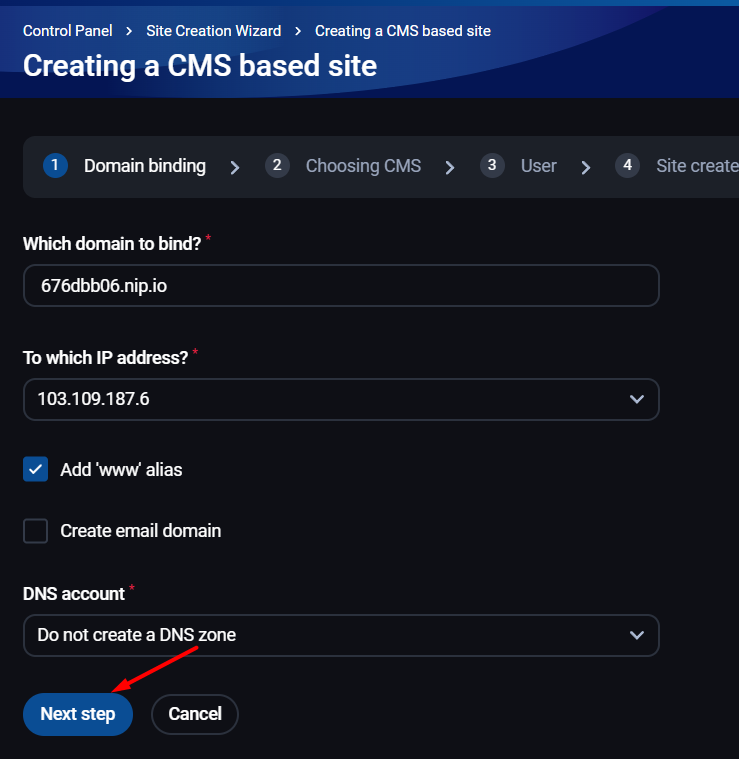Viewport: 739px width, 759px height.
Task: Enable the Create email domain checkbox
Action: [x=35, y=531]
